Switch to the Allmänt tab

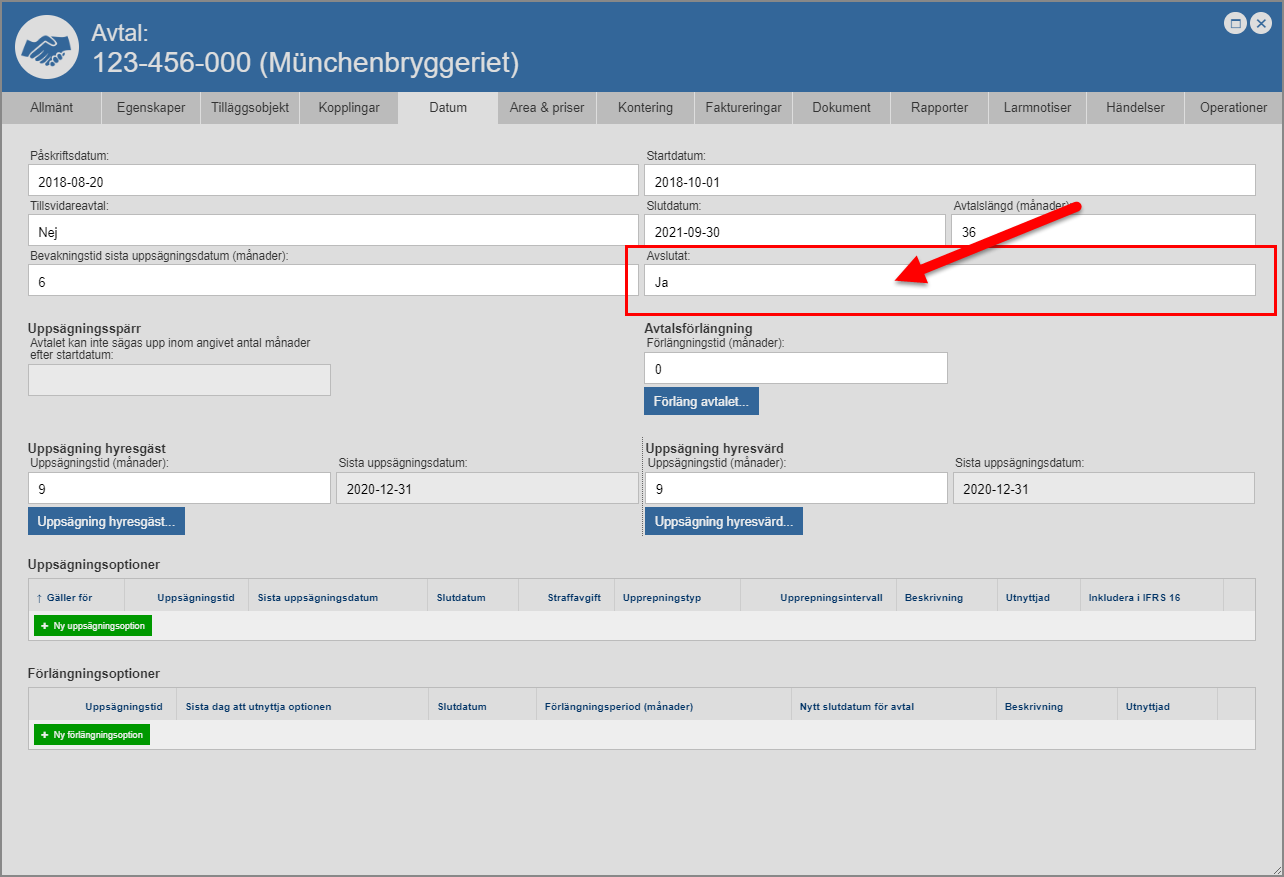pos(51,108)
